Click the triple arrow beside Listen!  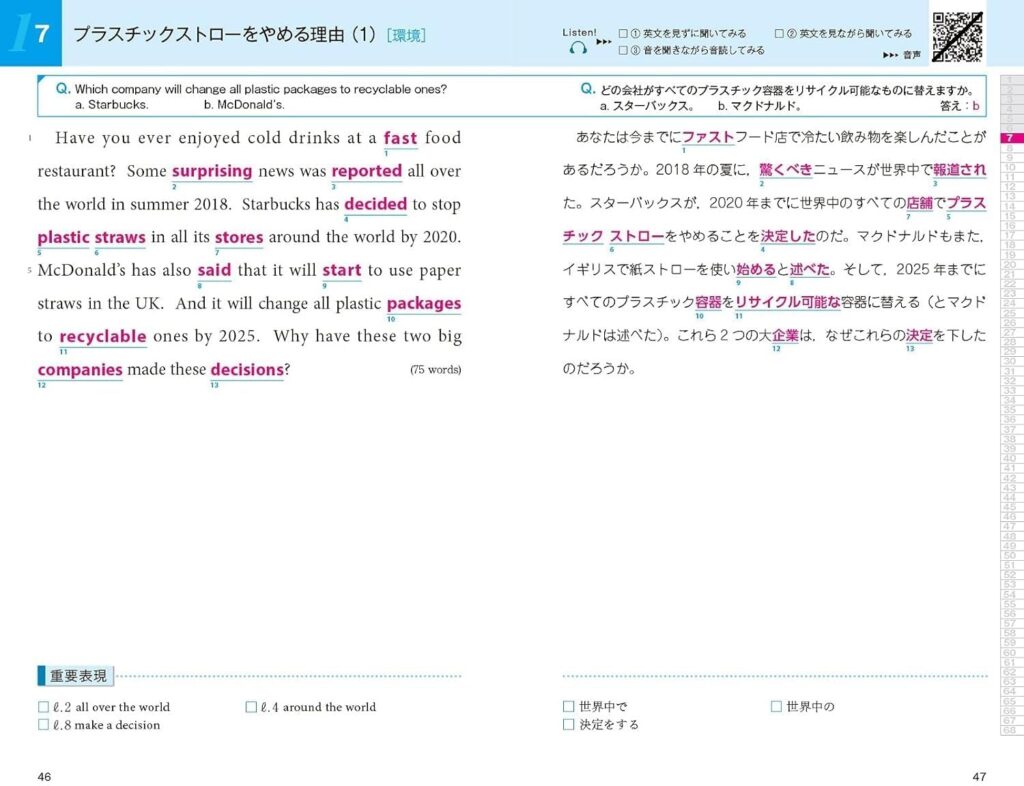click(603, 42)
